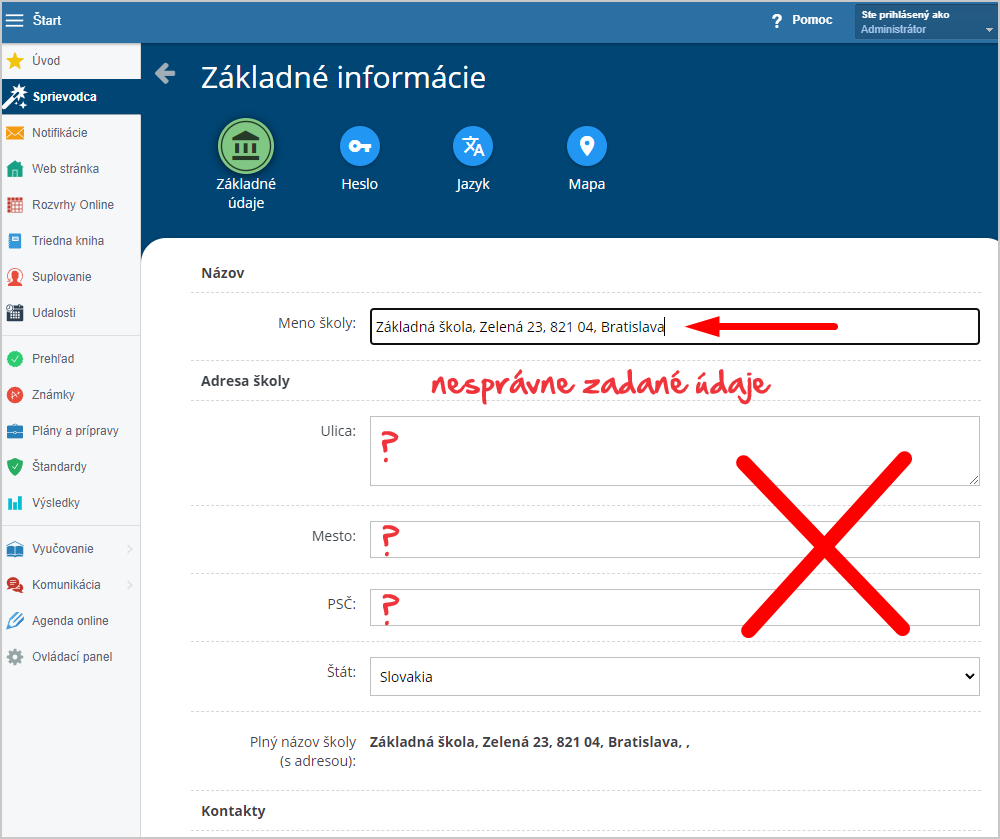Expand the Štát country dropdown

click(675, 676)
